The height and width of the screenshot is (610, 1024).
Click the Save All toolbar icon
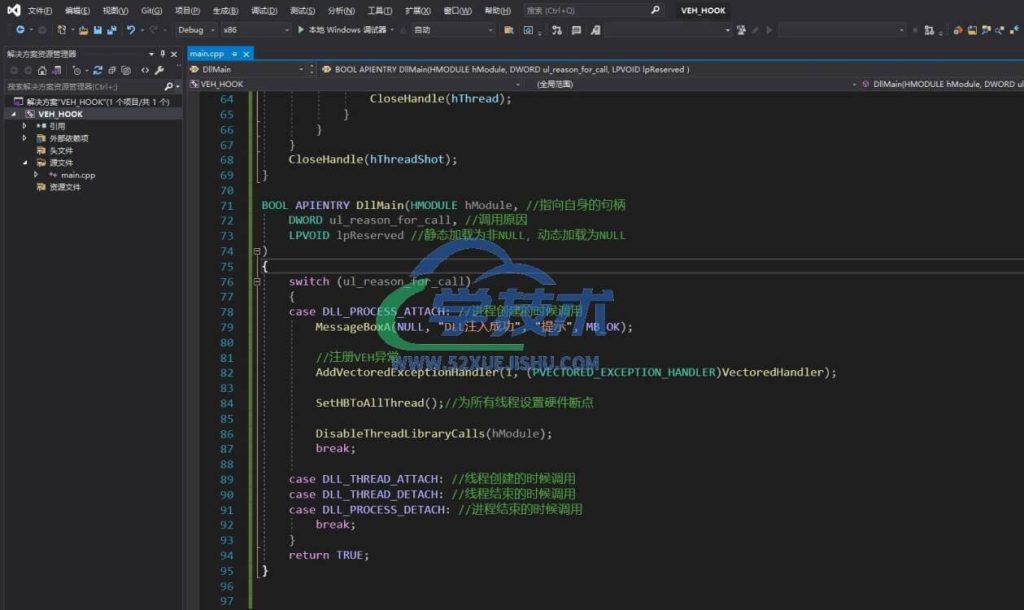tap(111, 30)
